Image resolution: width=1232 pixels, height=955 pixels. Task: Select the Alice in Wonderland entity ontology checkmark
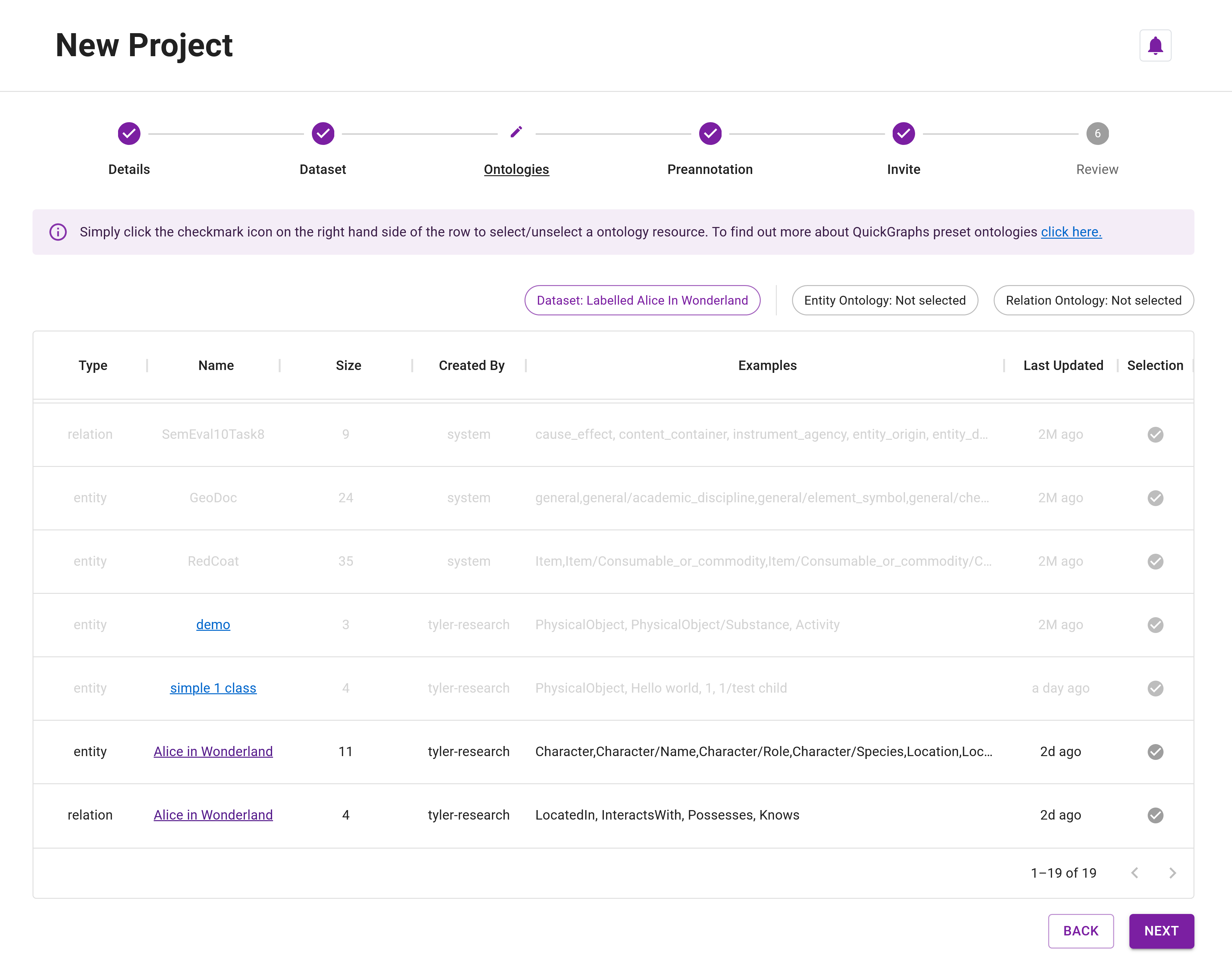1155,751
